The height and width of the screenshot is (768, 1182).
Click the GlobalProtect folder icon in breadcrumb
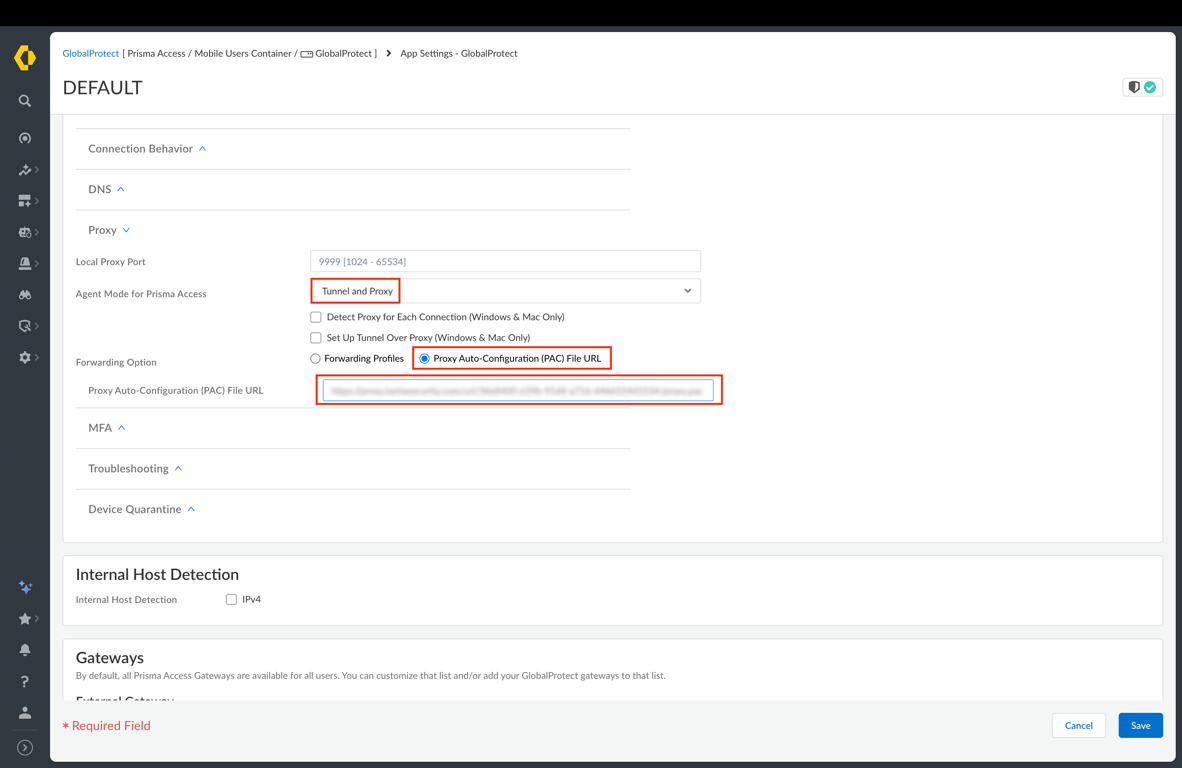pyautogui.click(x=307, y=54)
